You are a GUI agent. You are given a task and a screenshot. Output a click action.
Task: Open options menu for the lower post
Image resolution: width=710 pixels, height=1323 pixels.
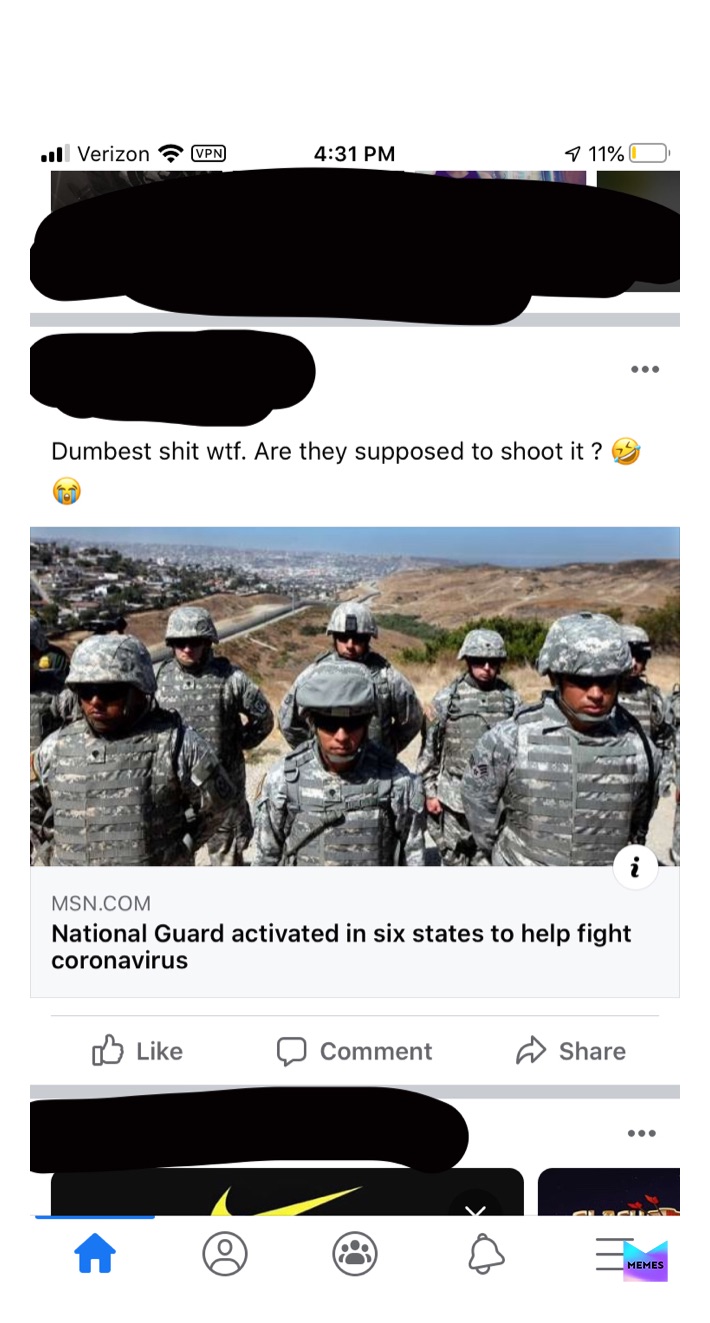click(x=641, y=1133)
